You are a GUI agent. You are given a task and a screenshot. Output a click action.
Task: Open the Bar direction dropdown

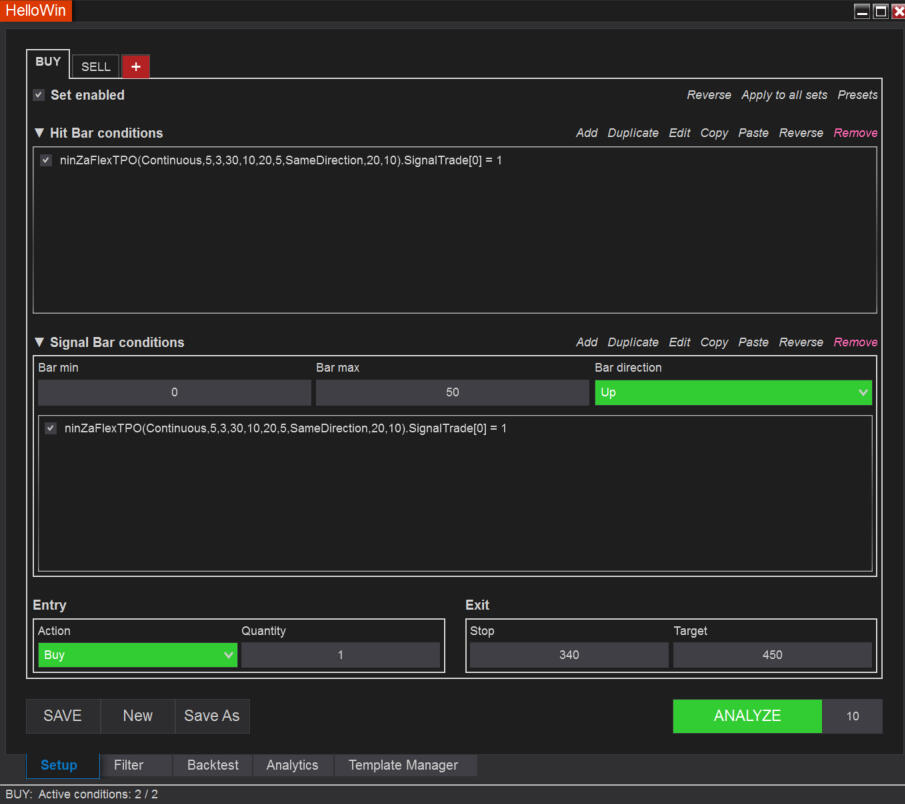pos(733,393)
